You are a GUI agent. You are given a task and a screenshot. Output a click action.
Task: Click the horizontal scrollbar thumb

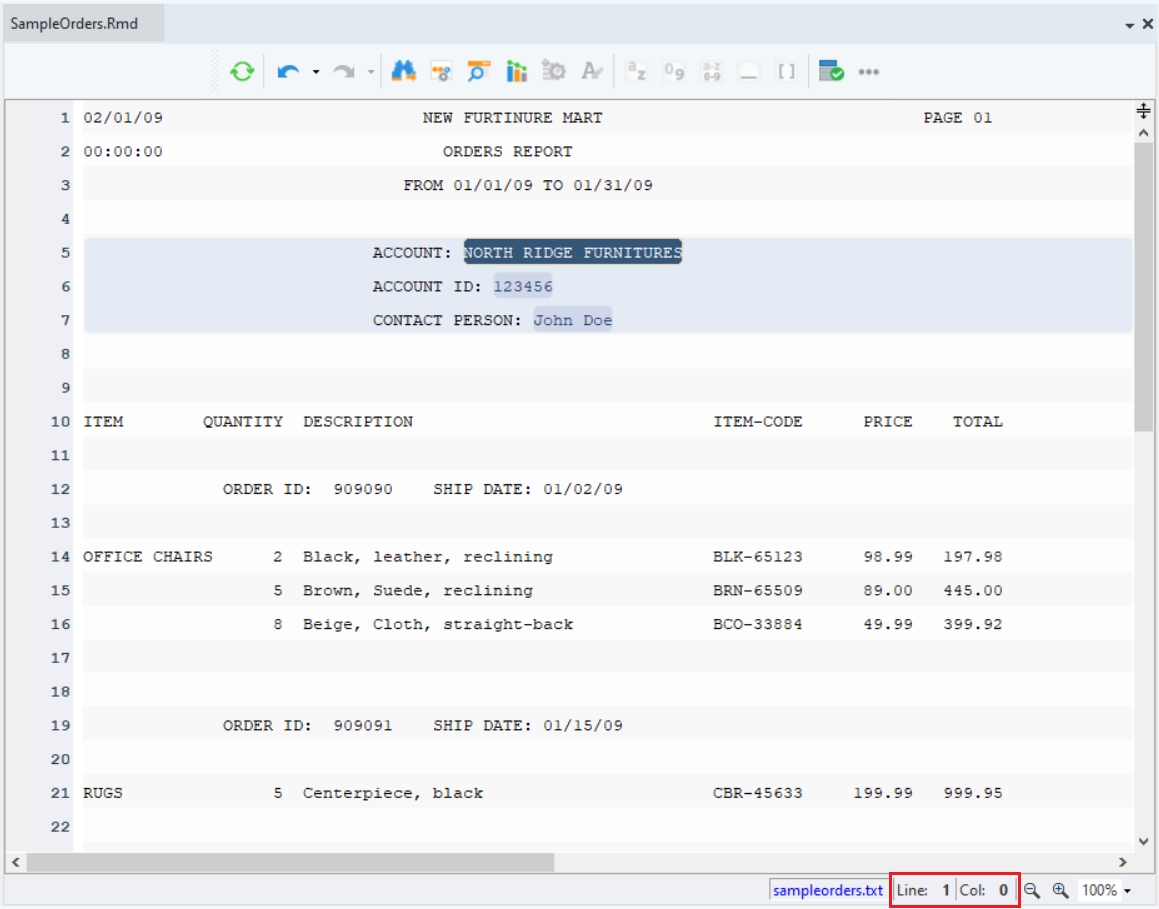[x=290, y=862]
